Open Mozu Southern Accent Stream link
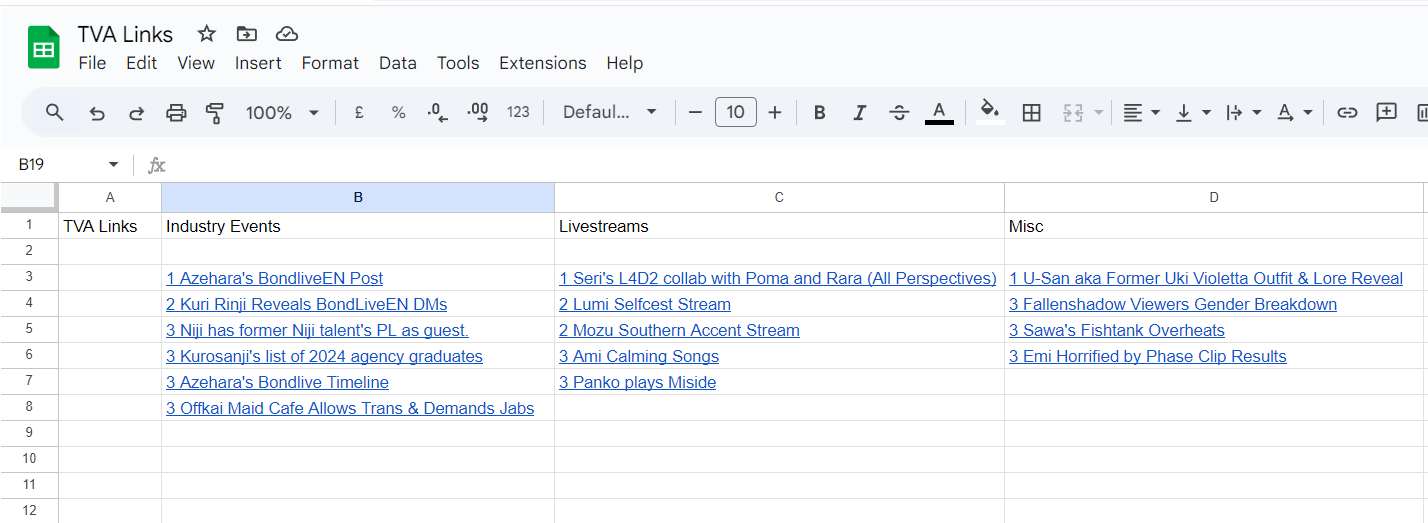This screenshot has width=1428, height=523. click(679, 330)
